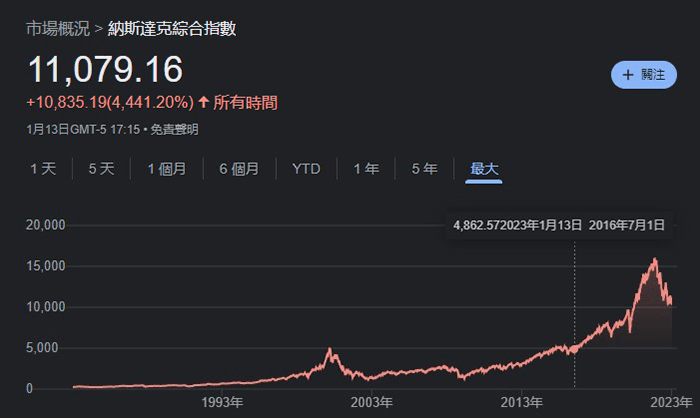Screen dimensions: 700x418
Task: Select the 最大 range tab
Action: pyautogui.click(x=484, y=169)
